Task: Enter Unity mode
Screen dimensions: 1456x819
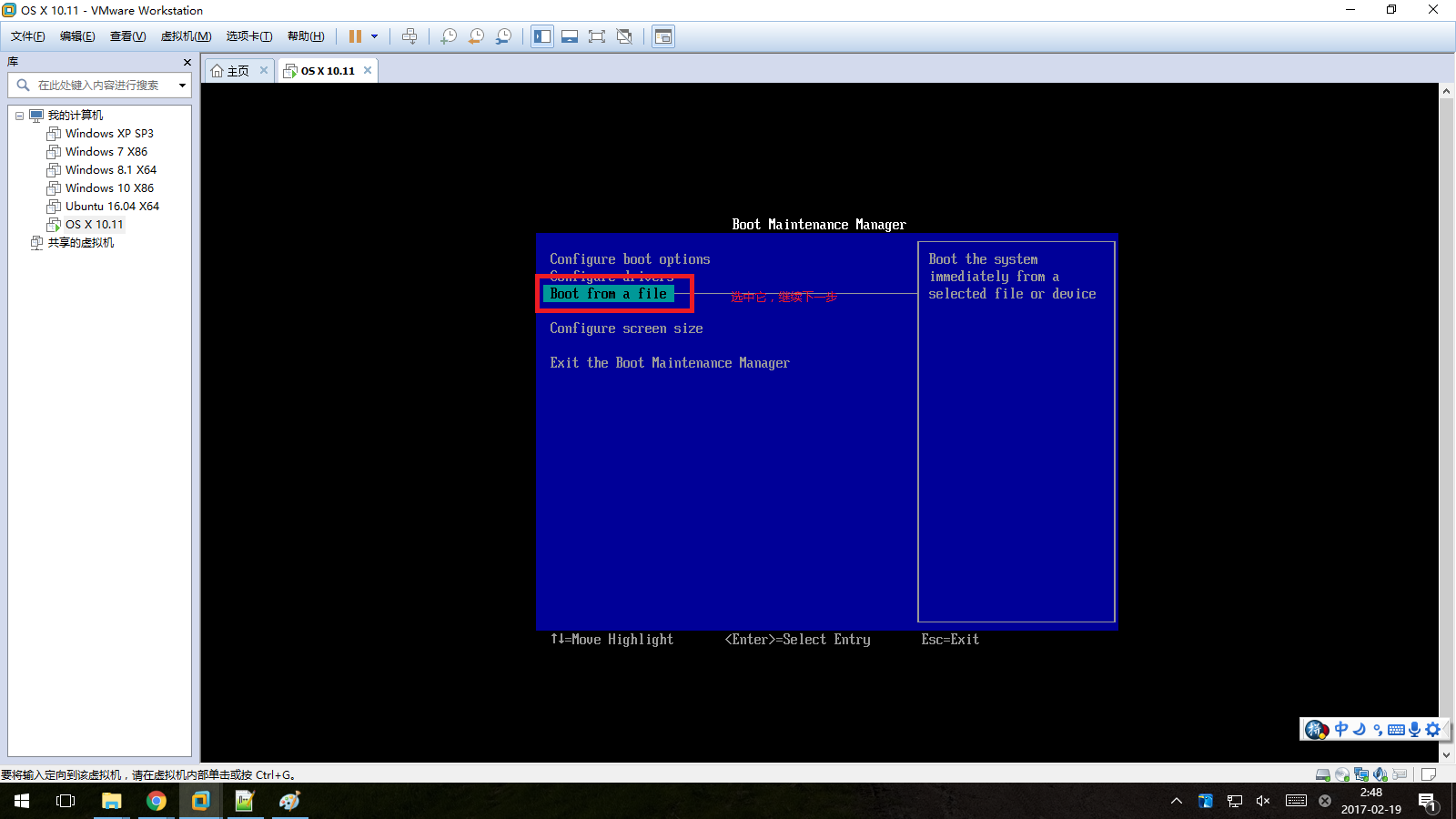Action: [624, 36]
